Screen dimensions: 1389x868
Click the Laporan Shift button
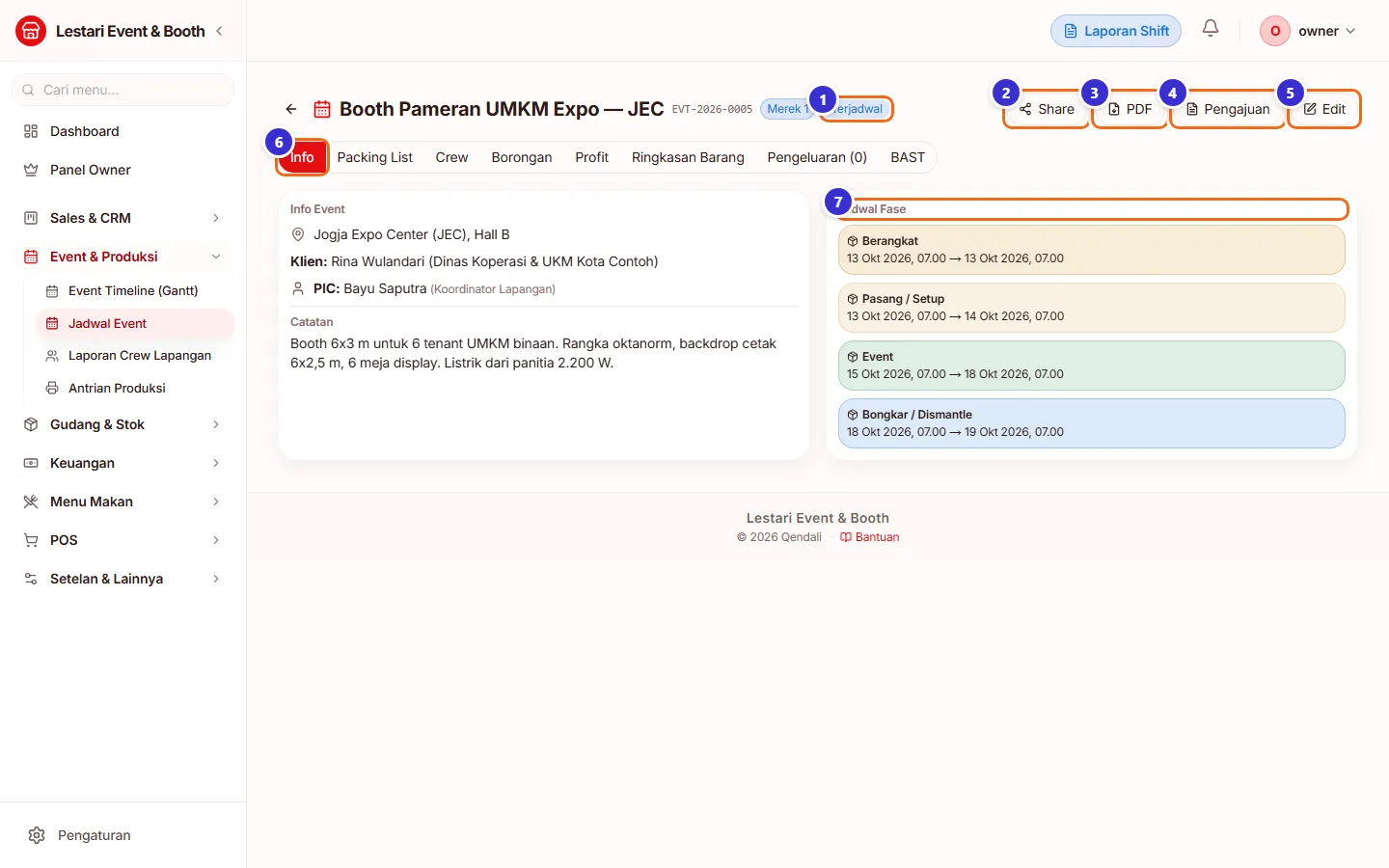(x=1116, y=31)
